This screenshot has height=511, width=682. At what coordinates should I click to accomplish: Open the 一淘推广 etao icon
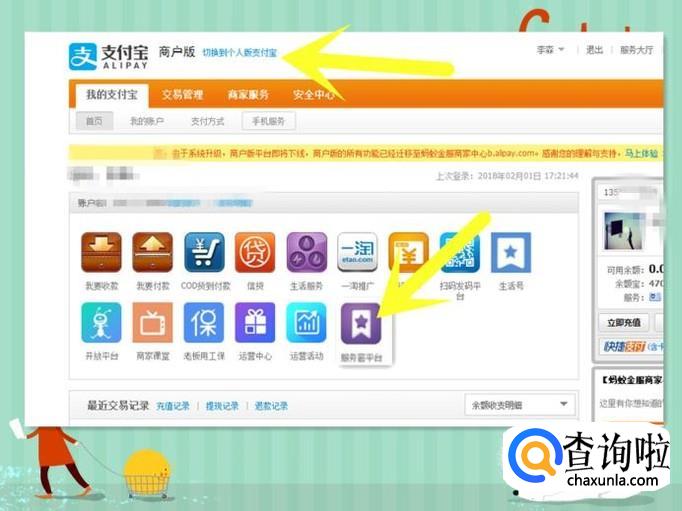click(x=358, y=252)
